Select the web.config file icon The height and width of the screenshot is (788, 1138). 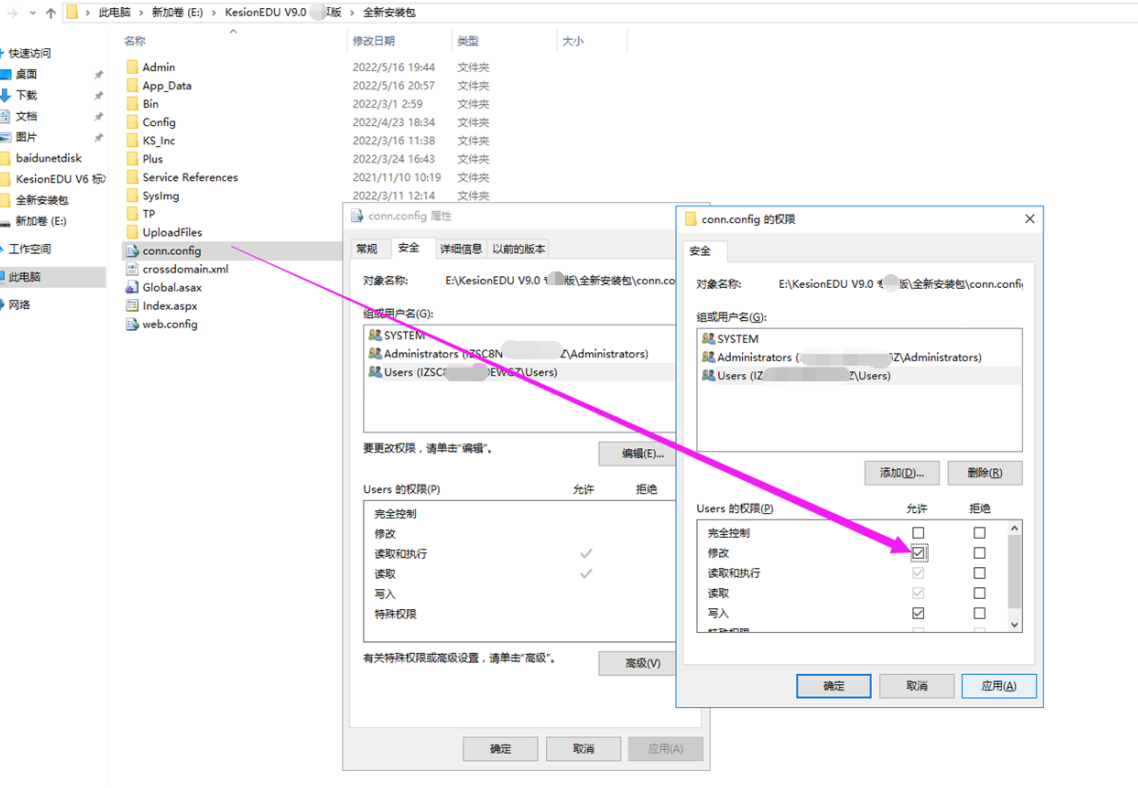132,324
